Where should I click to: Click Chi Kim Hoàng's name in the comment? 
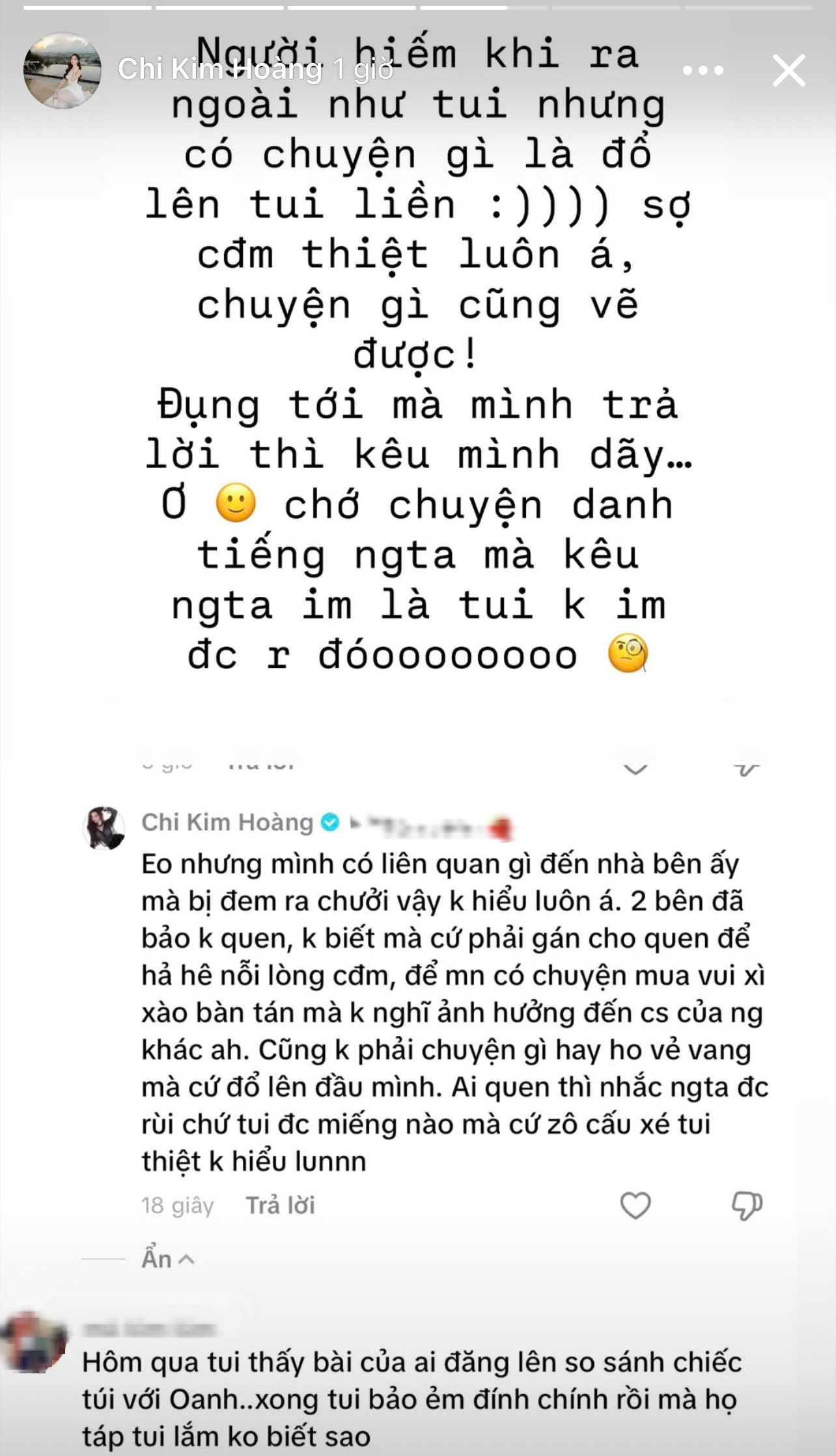tap(227, 823)
